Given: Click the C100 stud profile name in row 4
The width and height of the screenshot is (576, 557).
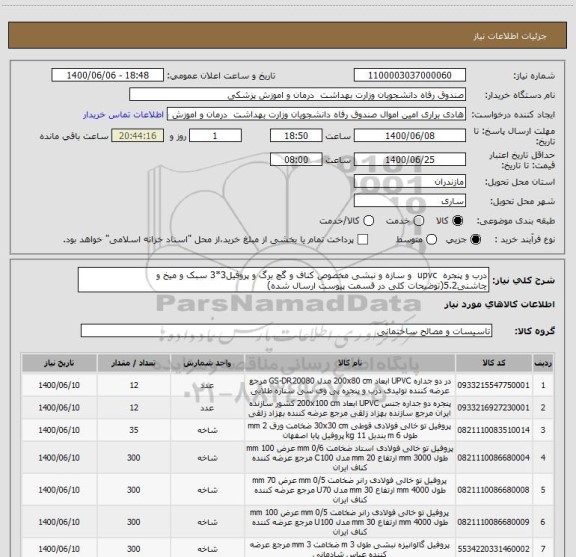Looking at the screenshot, I should coord(350,458).
